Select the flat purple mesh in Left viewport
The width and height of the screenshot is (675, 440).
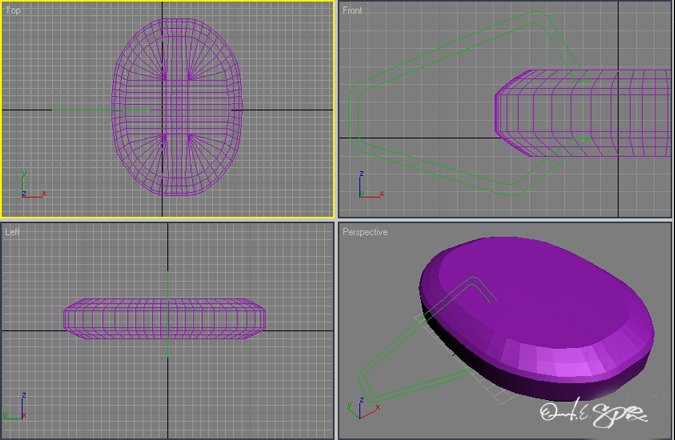tap(165, 318)
